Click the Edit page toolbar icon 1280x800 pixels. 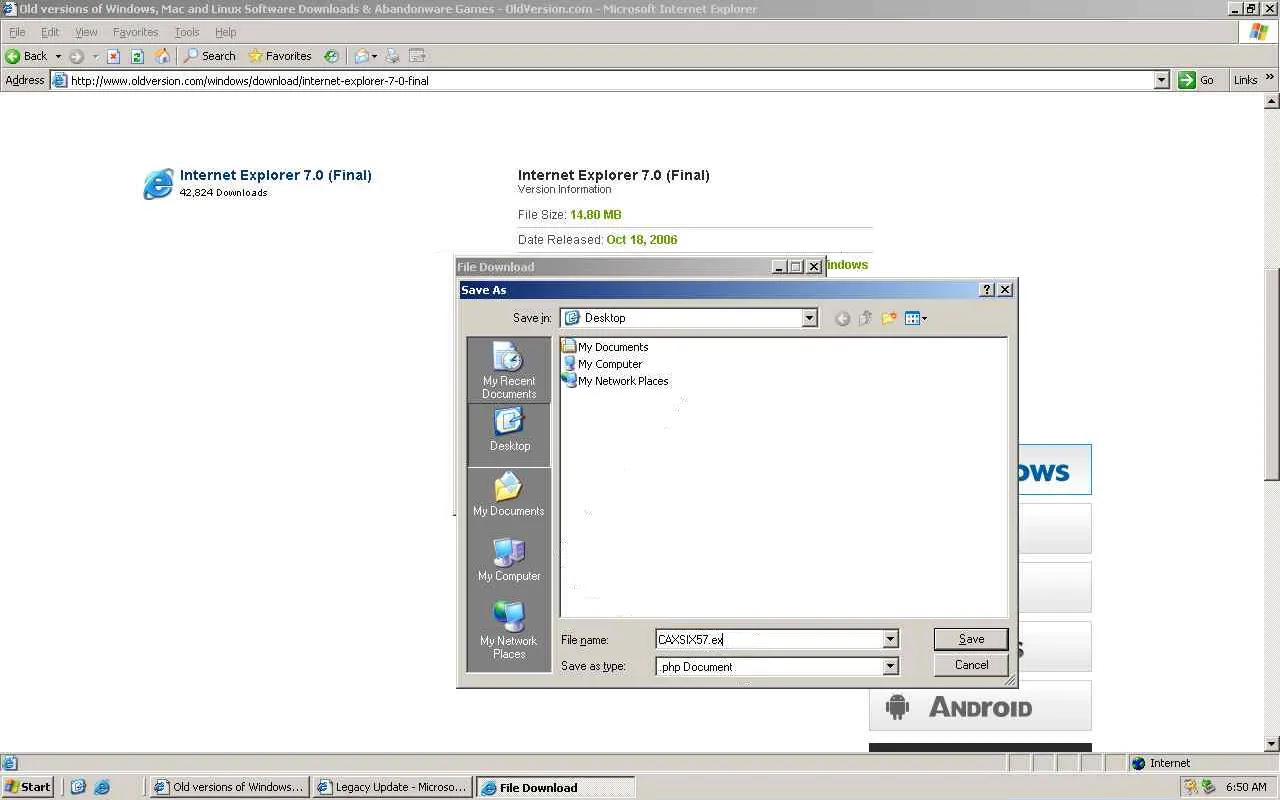pyautogui.click(x=417, y=56)
